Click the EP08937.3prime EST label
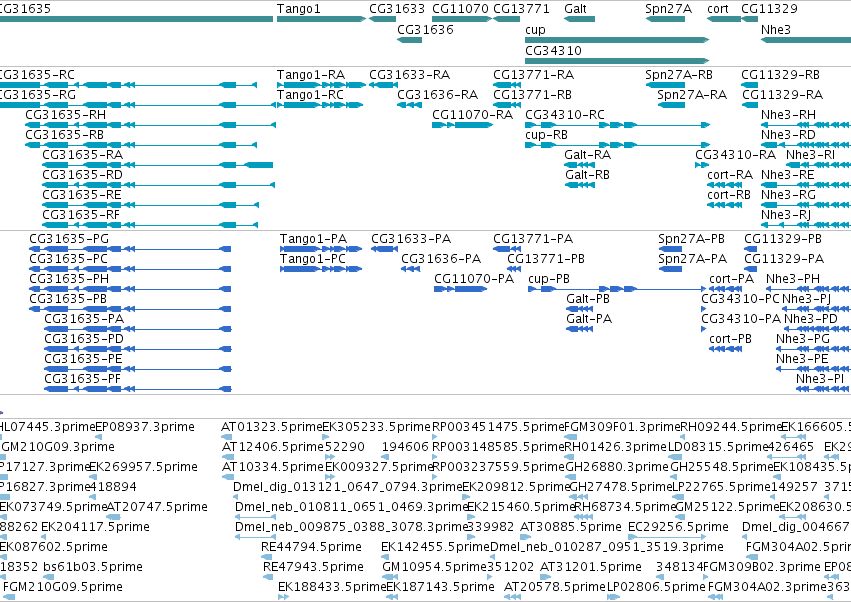This screenshot has width=851, height=602. [144, 427]
